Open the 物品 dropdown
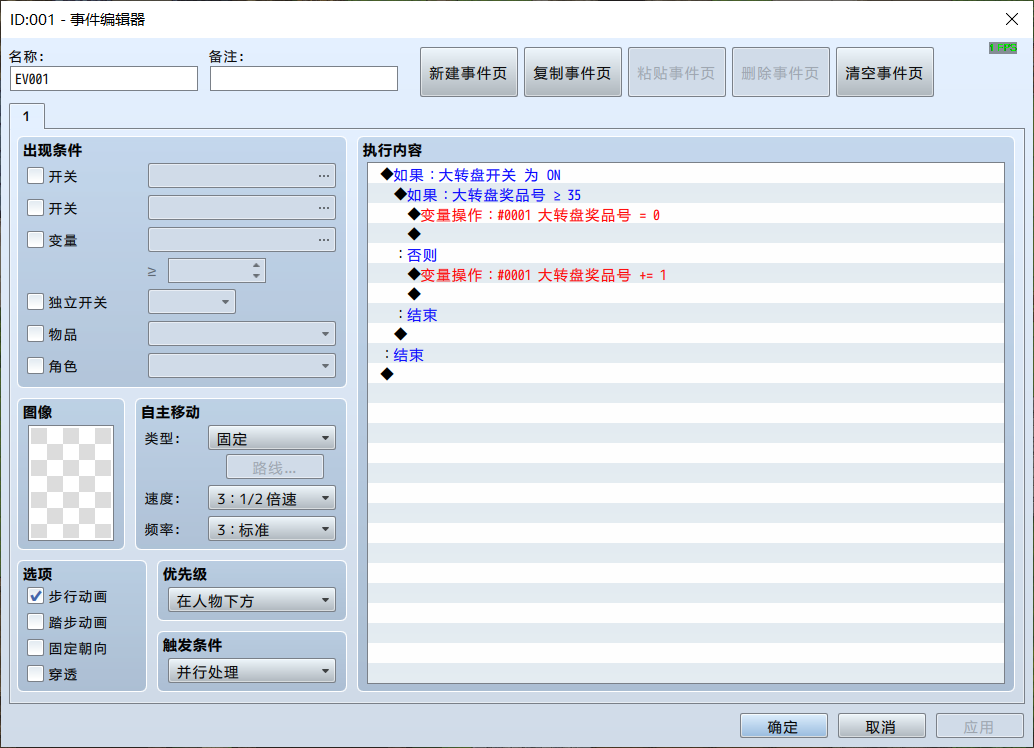 [x=242, y=334]
